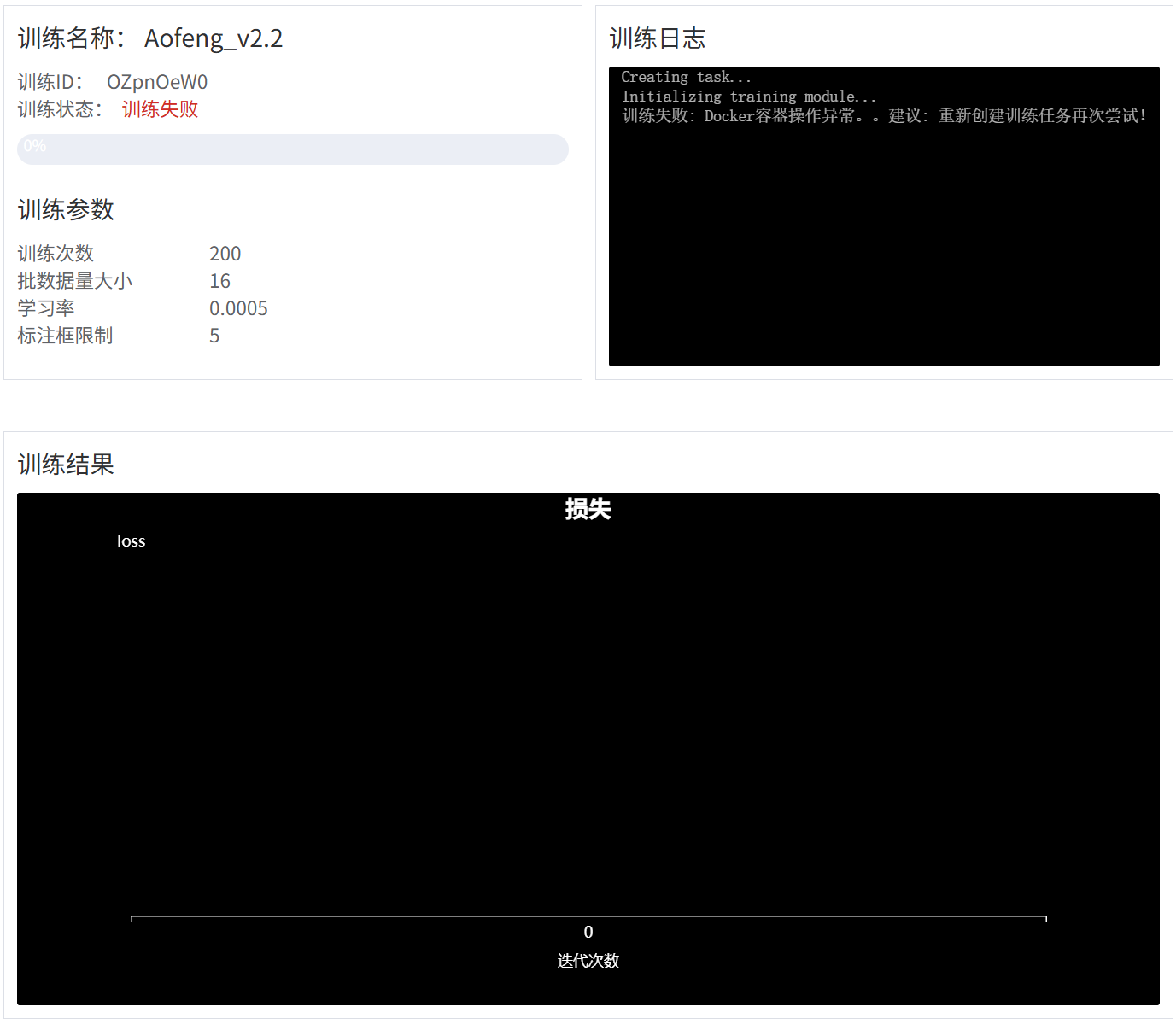
Task: Select the learning rate value 0.0005
Action: coord(239,308)
